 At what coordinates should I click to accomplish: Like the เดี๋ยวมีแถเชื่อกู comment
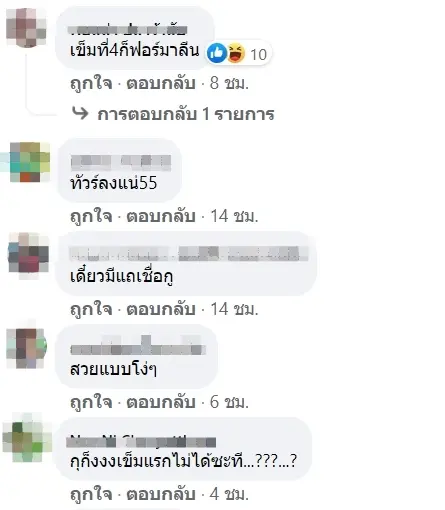click(x=91, y=309)
